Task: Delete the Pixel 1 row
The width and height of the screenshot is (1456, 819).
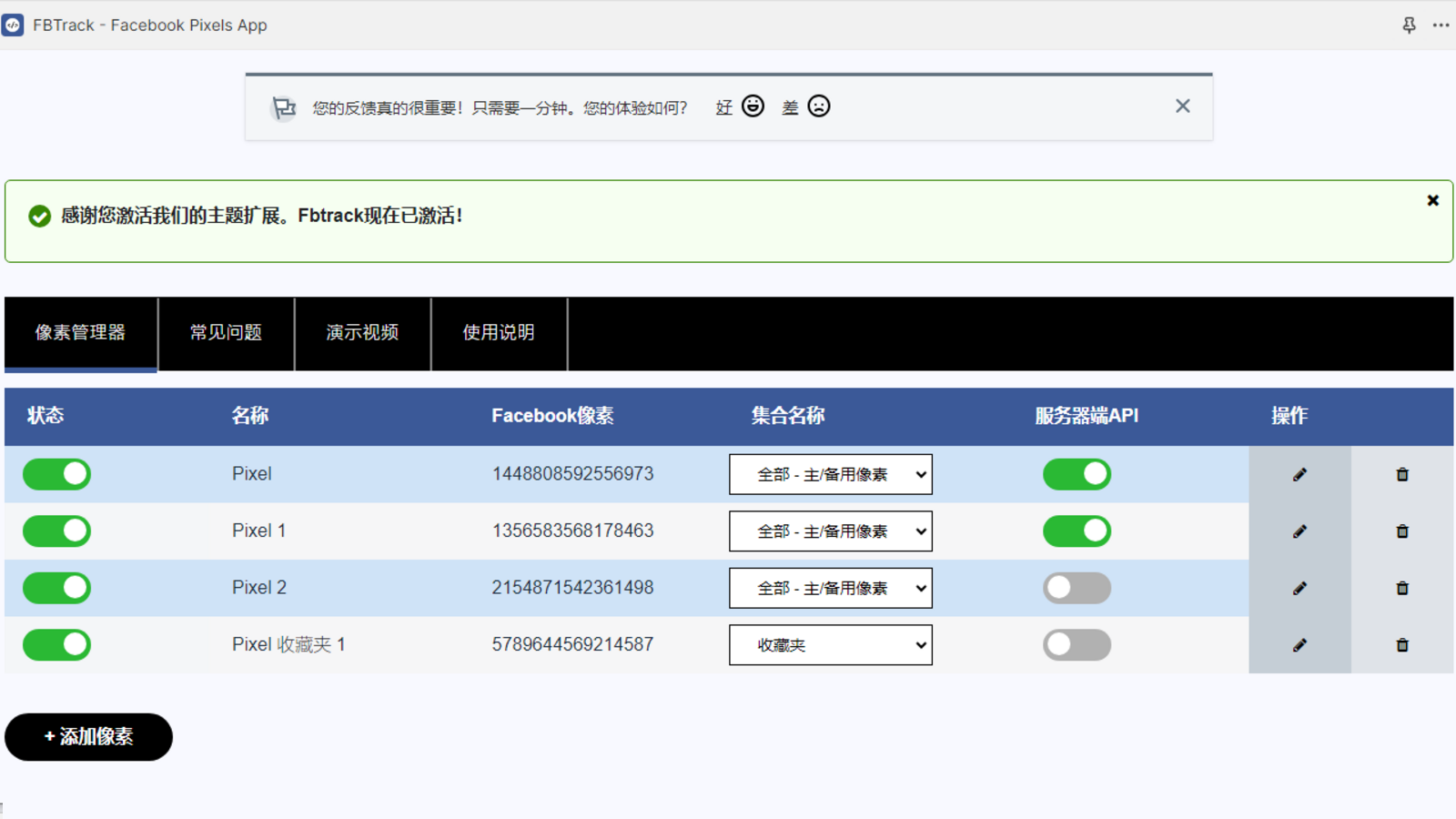Action: click(1402, 531)
